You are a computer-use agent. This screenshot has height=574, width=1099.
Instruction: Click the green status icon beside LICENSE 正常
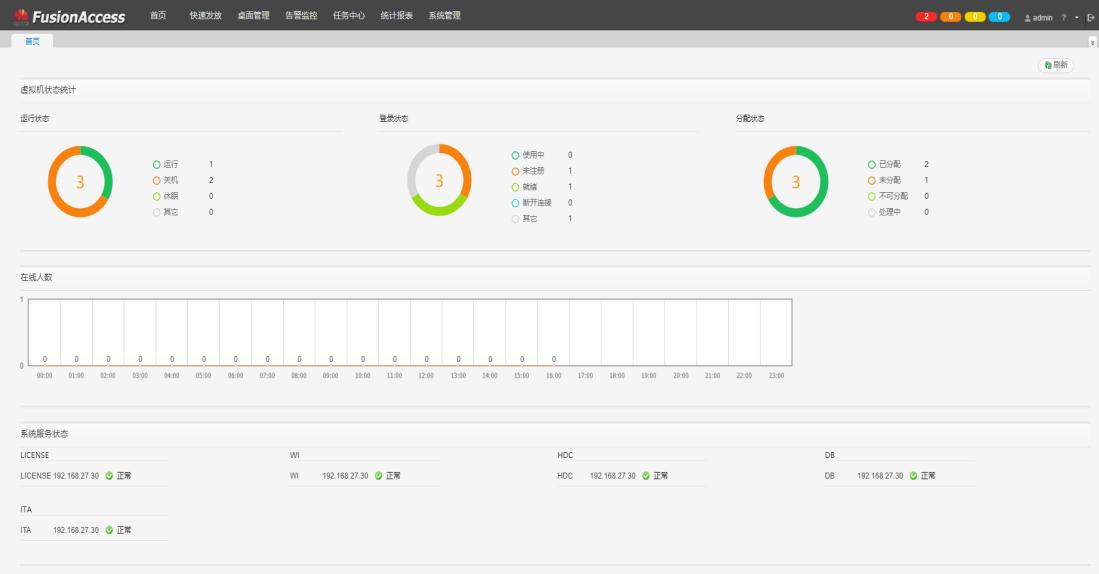click(x=109, y=476)
